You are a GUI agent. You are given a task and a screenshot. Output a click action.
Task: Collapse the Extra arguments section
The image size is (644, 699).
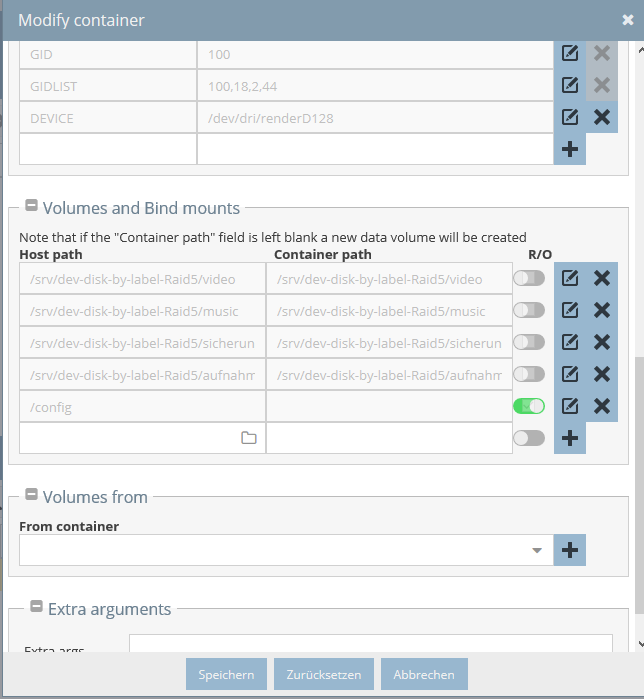point(36,606)
